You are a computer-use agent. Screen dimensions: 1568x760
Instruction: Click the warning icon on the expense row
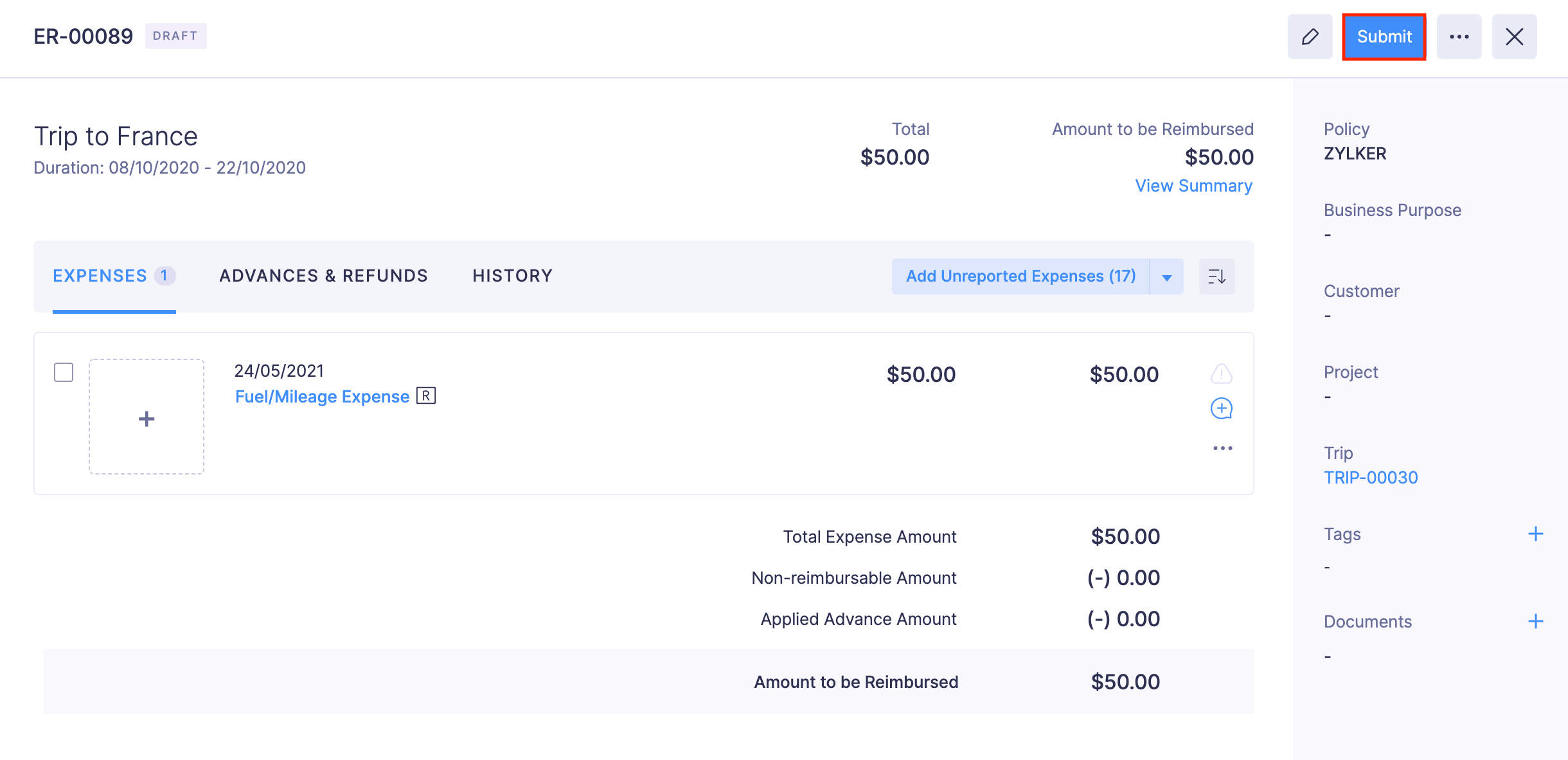coord(1222,374)
